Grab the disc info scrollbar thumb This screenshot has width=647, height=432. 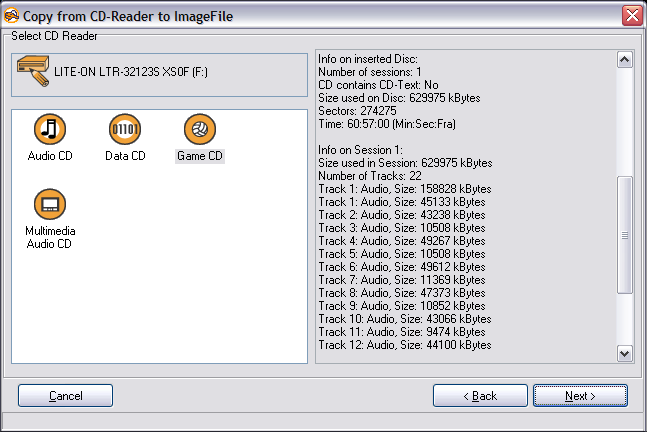click(625, 235)
